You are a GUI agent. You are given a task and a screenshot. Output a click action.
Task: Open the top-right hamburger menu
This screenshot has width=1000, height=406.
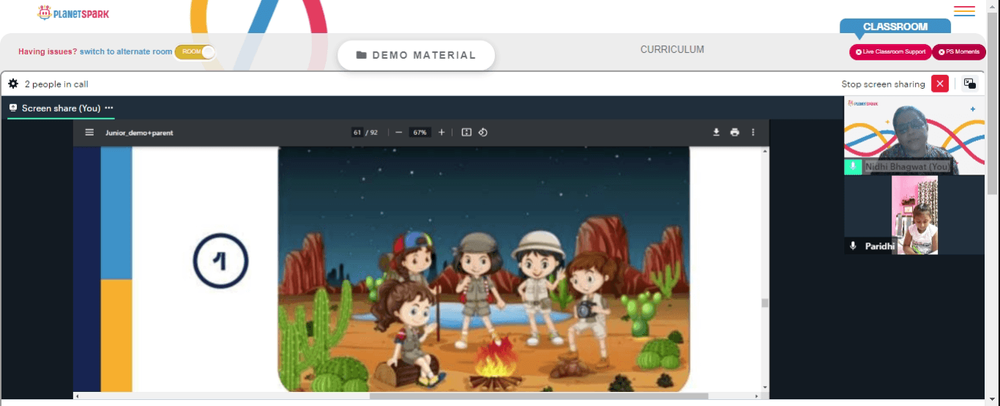[964, 11]
